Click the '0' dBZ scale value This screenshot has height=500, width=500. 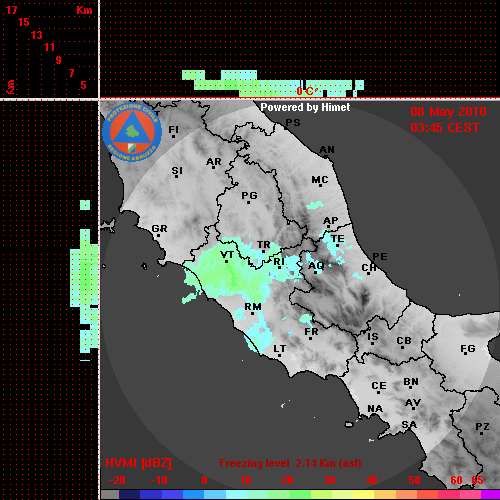(204, 480)
